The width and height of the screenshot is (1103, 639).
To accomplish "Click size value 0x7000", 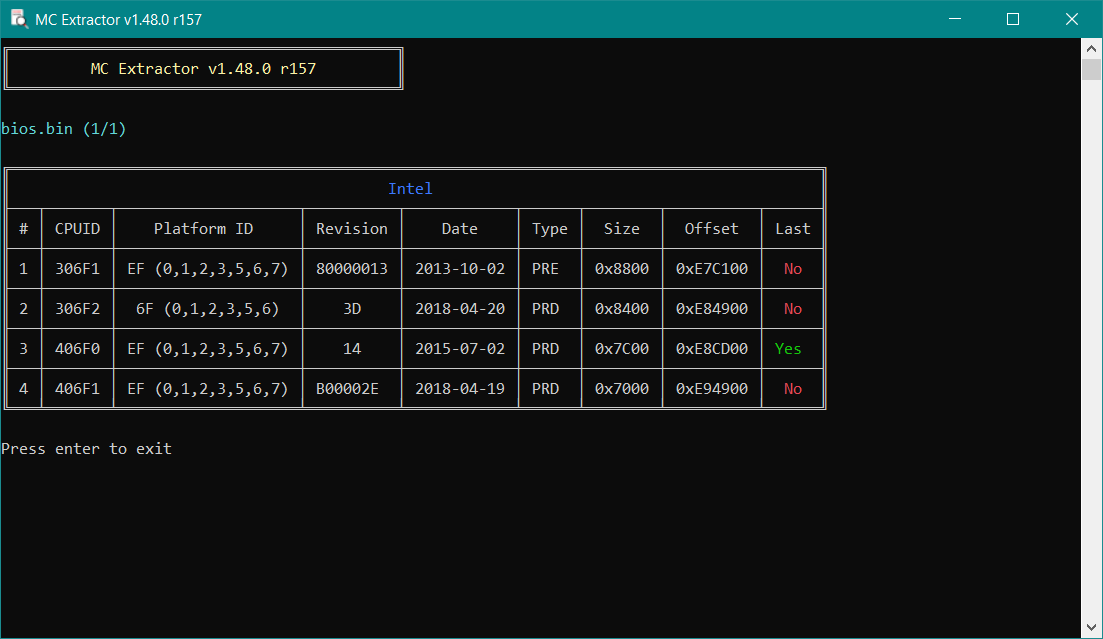I will 622,389.
